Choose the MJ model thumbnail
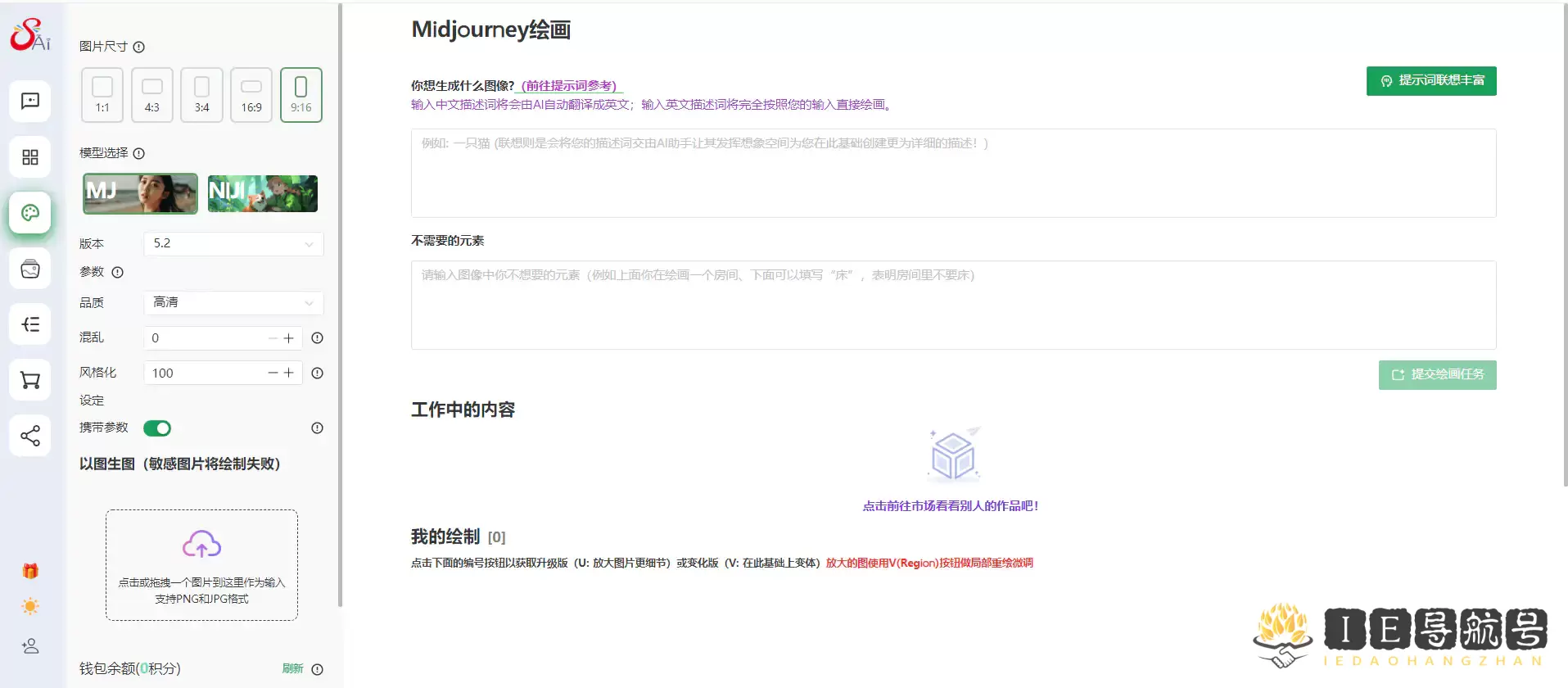The height and width of the screenshot is (688, 1568). pyautogui.click(x=141, y=193)
